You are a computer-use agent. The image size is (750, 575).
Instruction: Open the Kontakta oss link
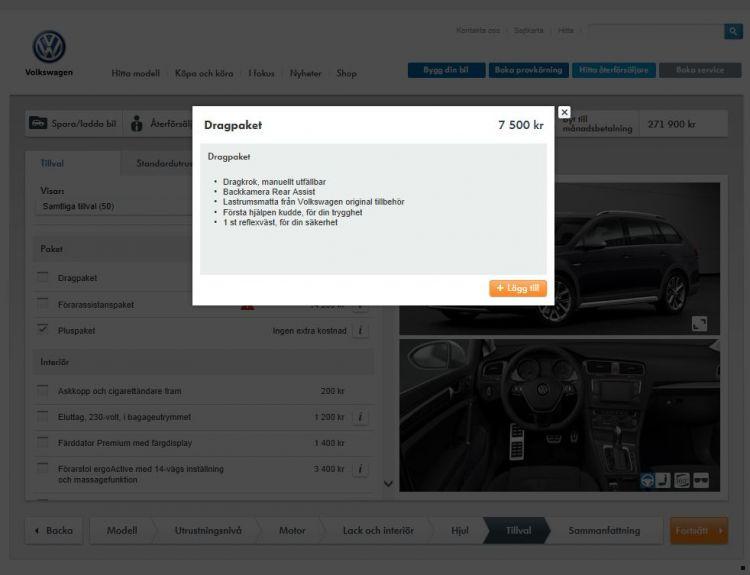[478, 30]
